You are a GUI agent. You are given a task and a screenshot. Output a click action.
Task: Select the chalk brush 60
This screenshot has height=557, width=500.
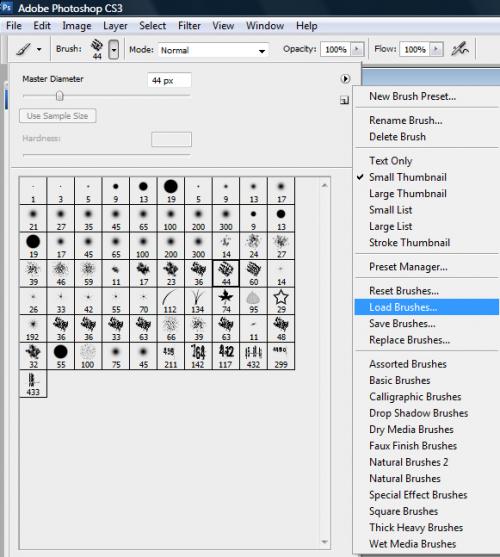(253, 273)
